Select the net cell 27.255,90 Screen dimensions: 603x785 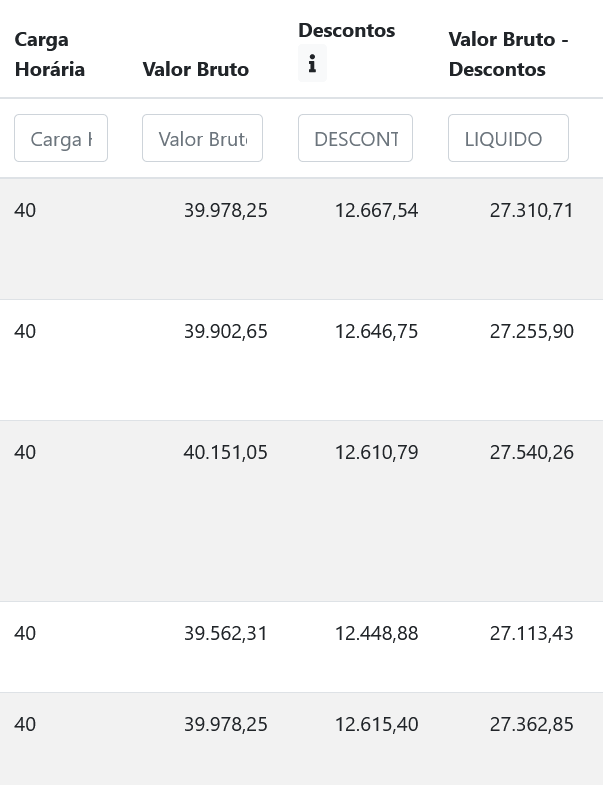(531, 332)
